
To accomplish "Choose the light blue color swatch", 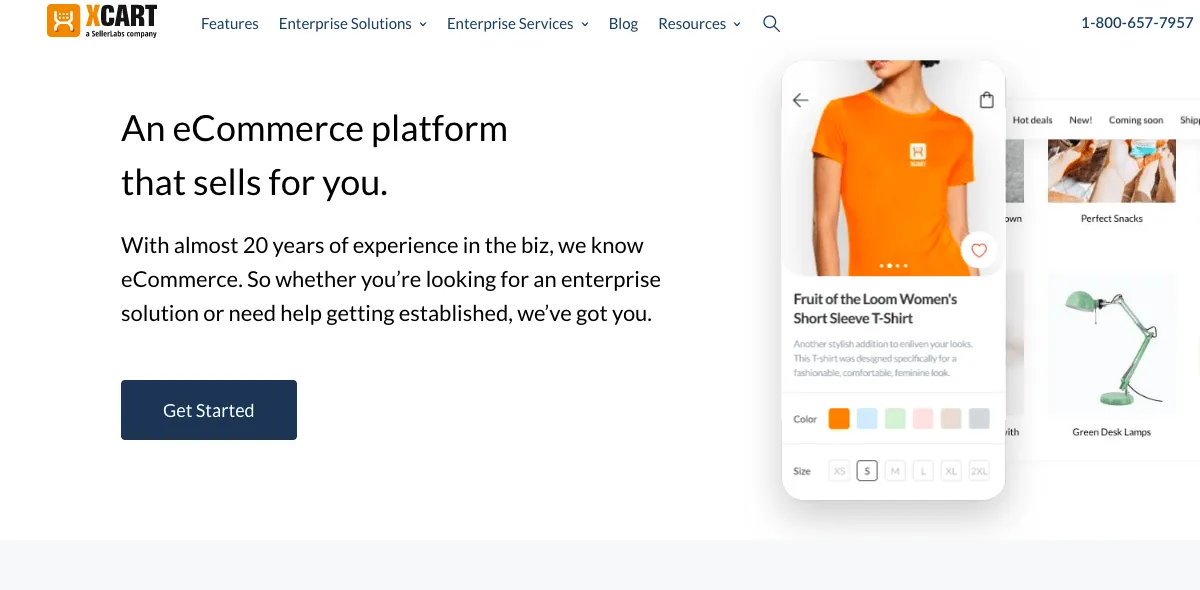I will (867, 419).
